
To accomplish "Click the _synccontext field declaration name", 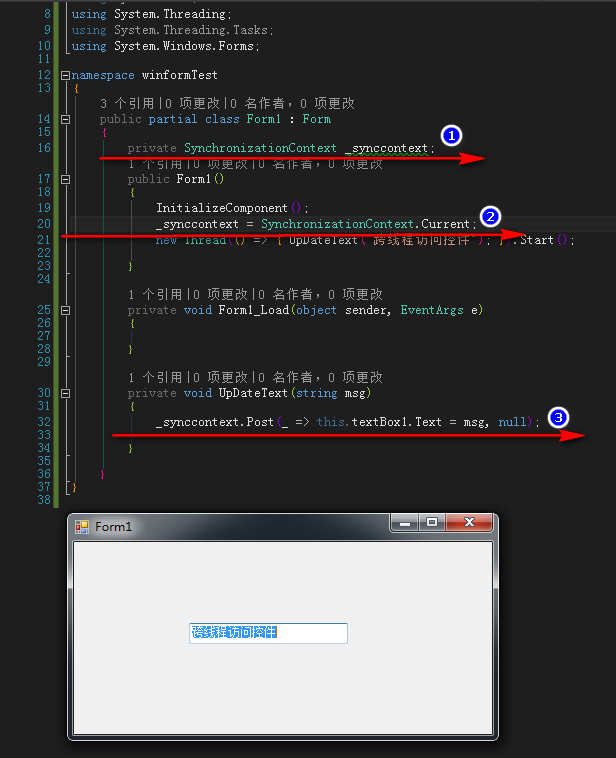I will (x=386, y=148).
